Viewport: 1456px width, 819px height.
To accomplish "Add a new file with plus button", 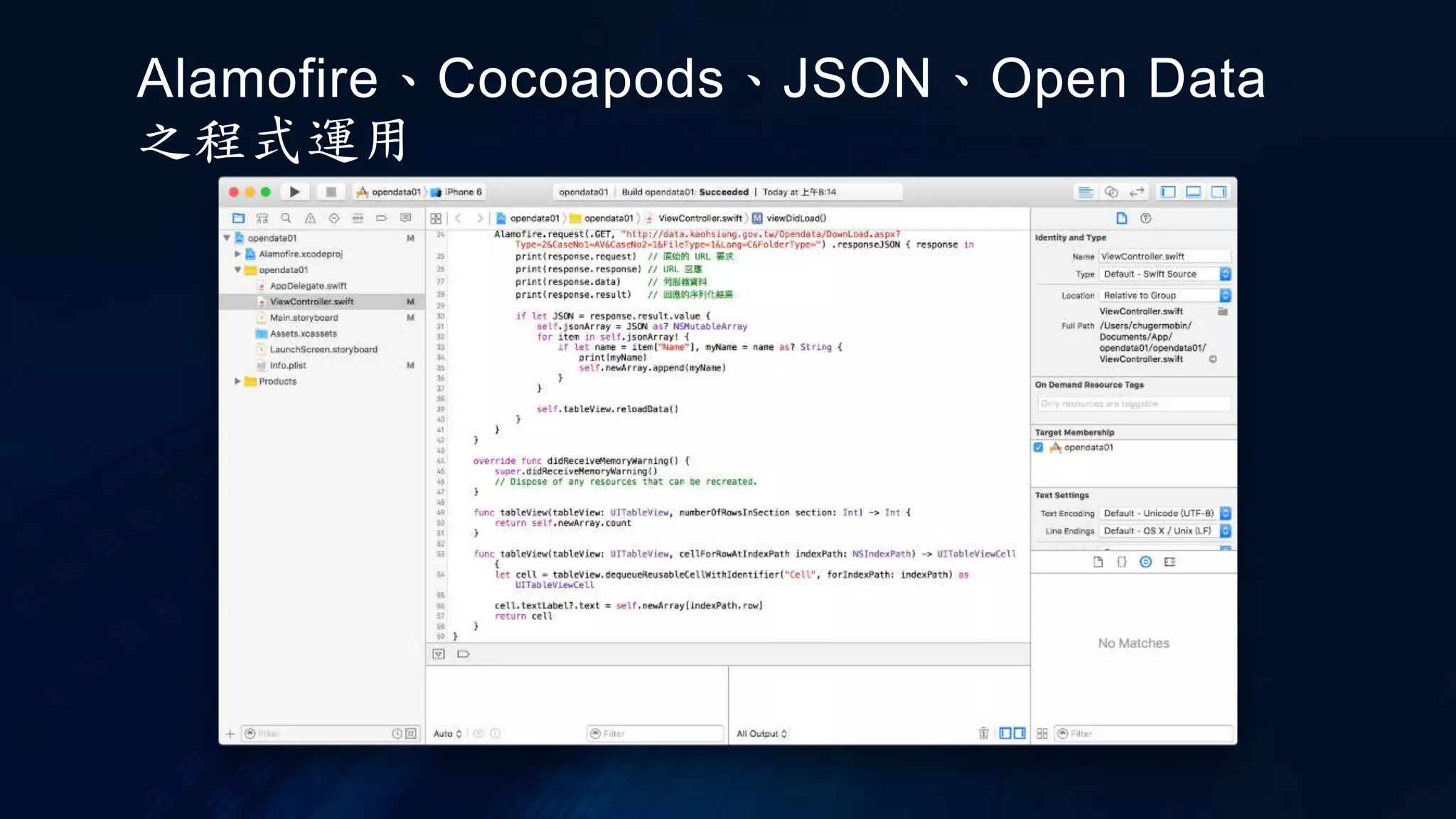I will coord(230,734).
